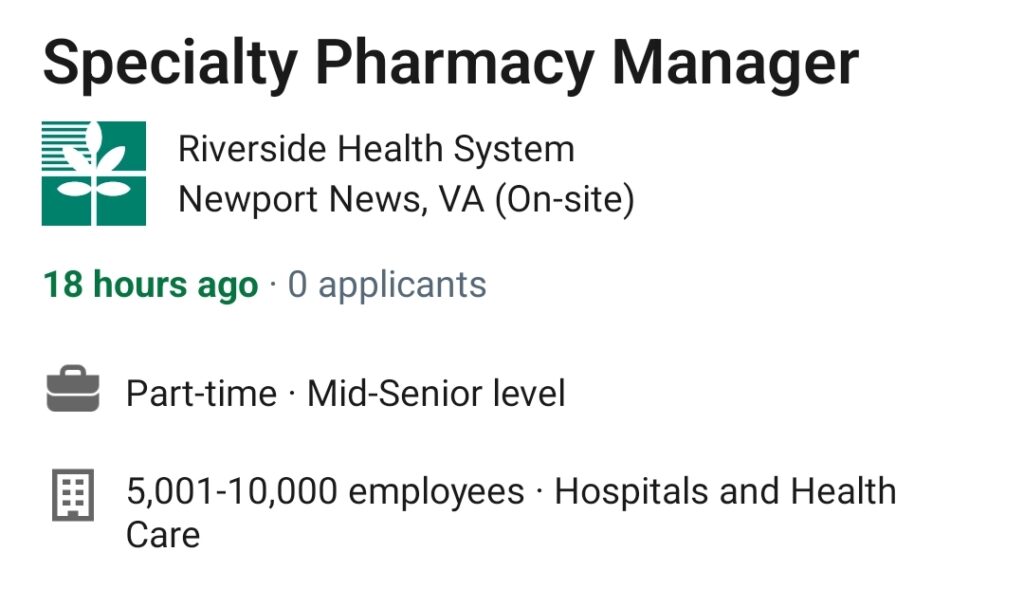Click the briefcase job type icon
The image size is (1024, 589).
pyautogui.click(x=73, y=389)
